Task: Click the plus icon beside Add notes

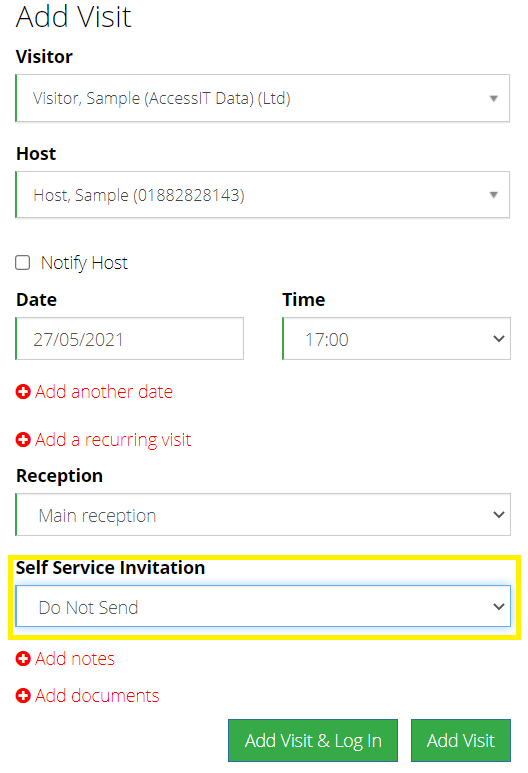Action: coord(23,659)
